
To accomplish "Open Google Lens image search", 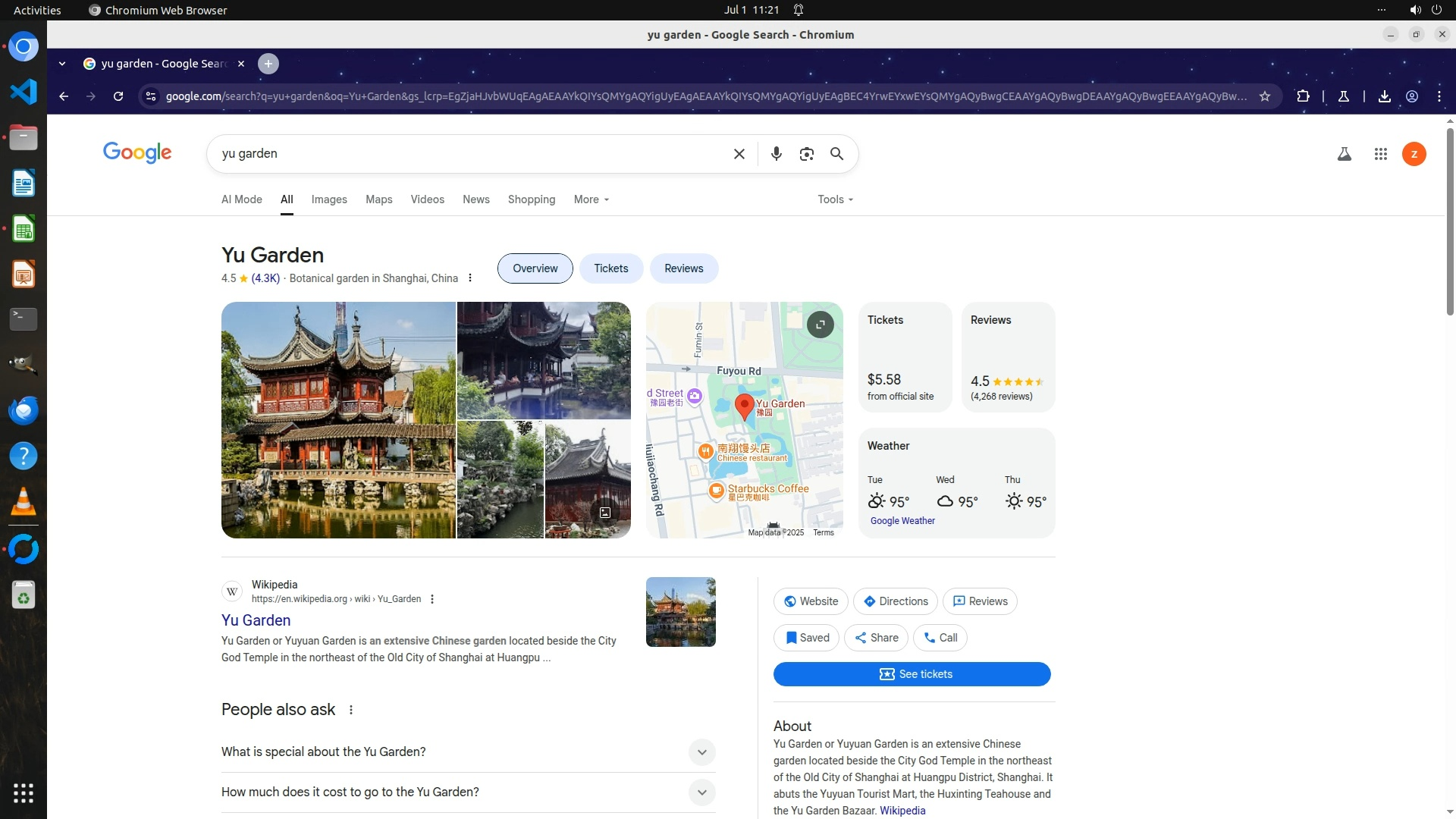I will click(806, 154).
